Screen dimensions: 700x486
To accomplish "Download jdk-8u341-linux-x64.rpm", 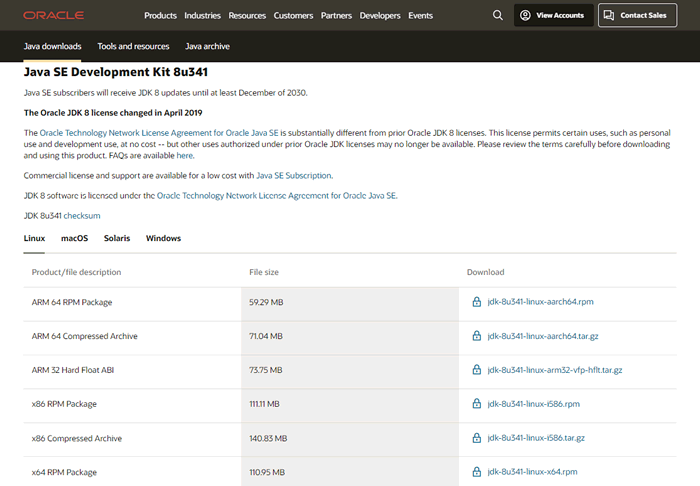I will coord(532,472).
